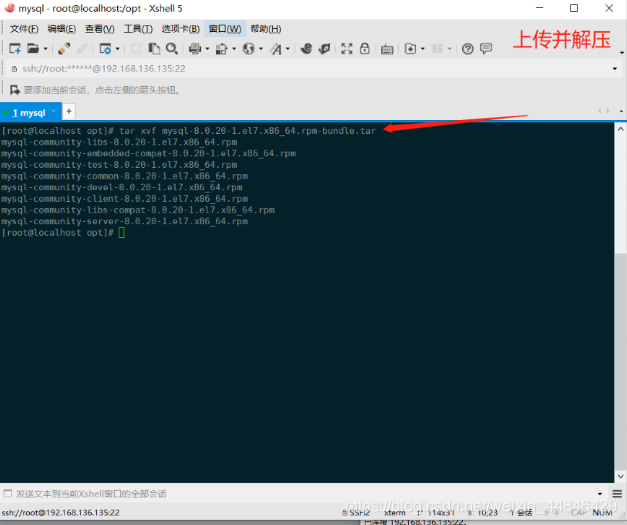The image size is (627, 525).
Task: Click mysql-community-server rpm line
Action: coord(124,221)
